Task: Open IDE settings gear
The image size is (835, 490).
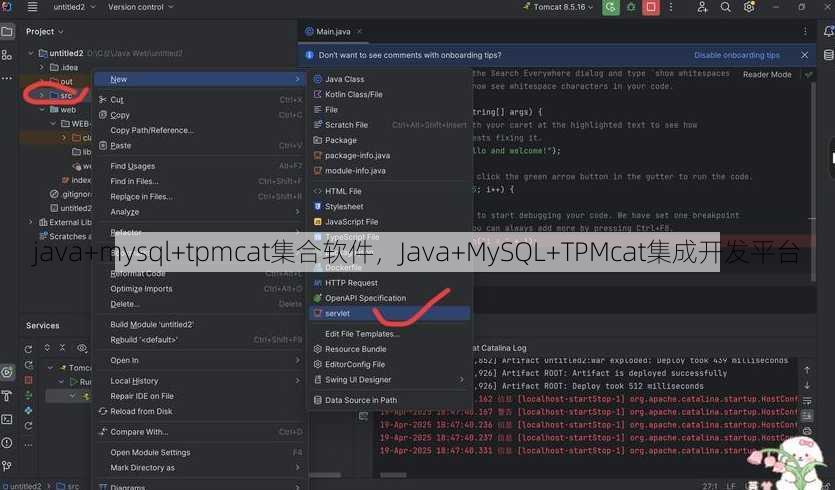Action: (749, 7)
